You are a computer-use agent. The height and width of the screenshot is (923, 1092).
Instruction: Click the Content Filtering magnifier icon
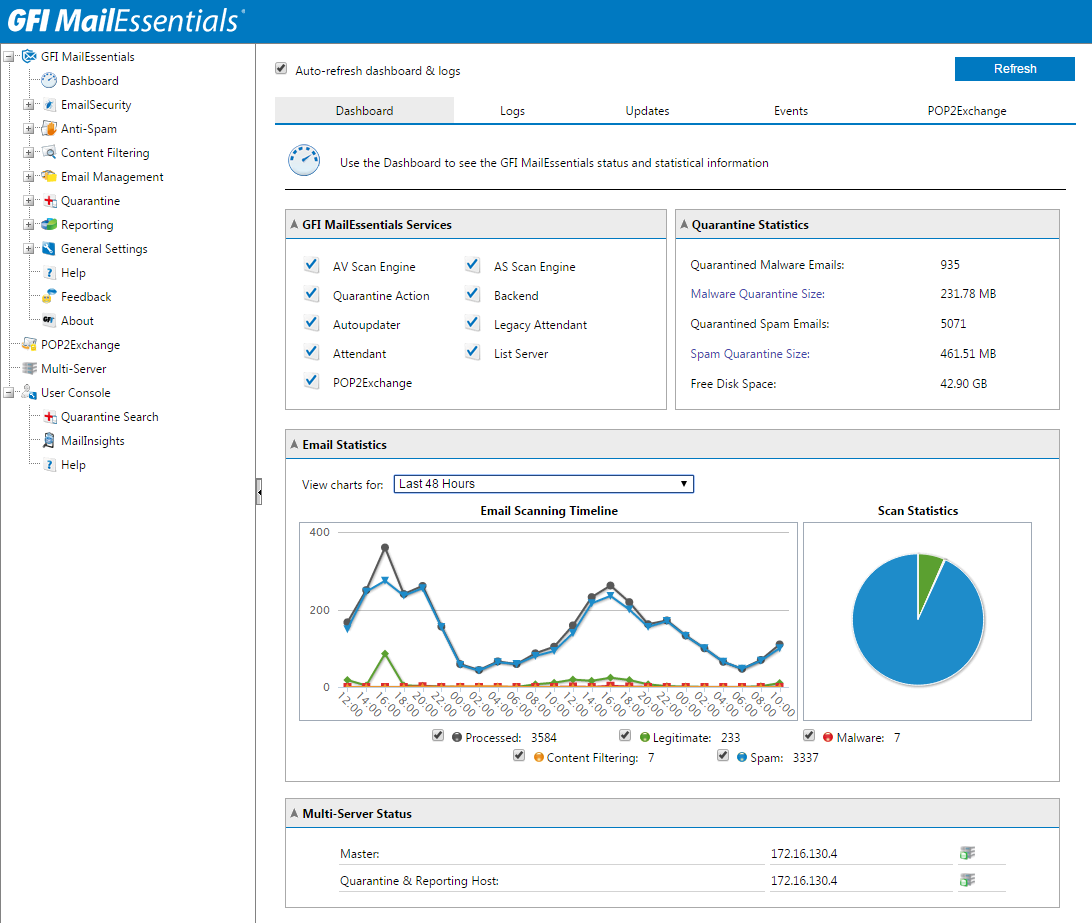pyautogui.click(x=49, y=153)
